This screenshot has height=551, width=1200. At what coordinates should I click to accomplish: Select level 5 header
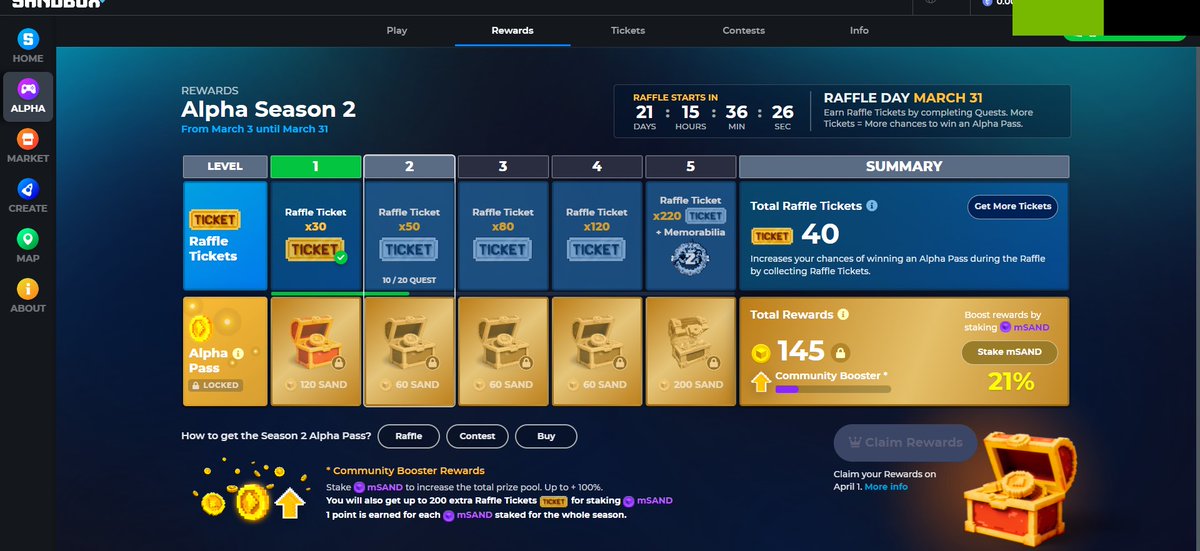691,167
